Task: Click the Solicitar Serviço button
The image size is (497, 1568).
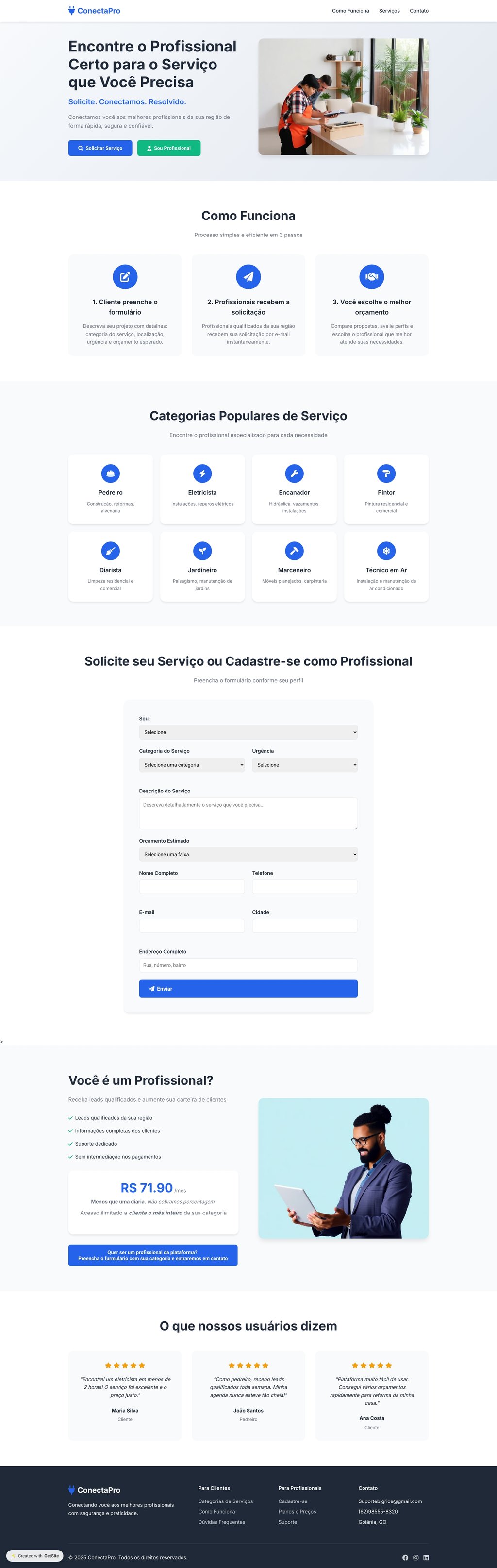Action: click(x=100, y=148)
